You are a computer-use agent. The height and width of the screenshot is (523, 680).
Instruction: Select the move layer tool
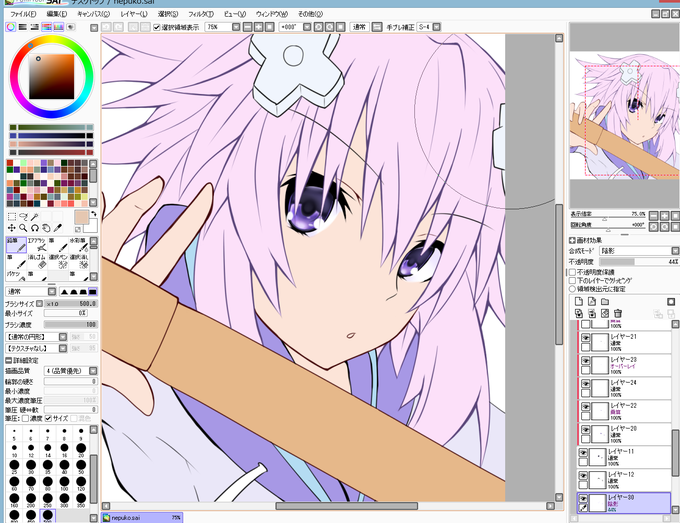tap(12, 228)
